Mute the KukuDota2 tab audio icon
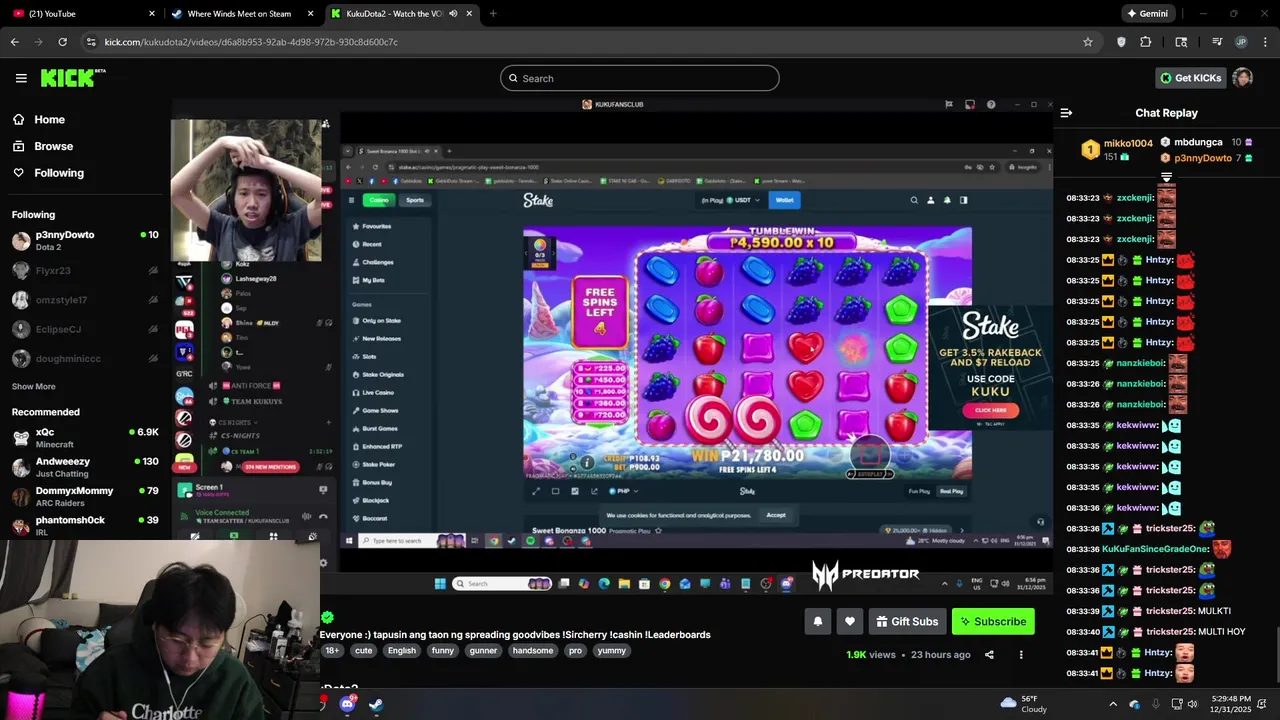The image size is (1280, 720). (x=453, y=13)
